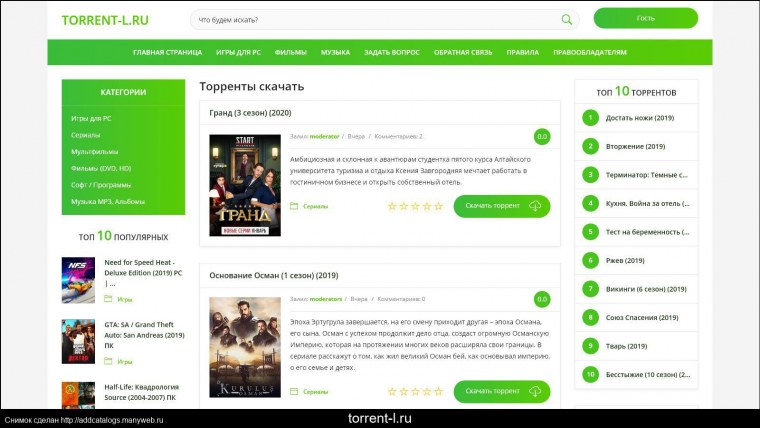The image size is (760, 428).
Task: Click 'Сериалы' link in Основание Осман post
Action: tap(316, 392)
